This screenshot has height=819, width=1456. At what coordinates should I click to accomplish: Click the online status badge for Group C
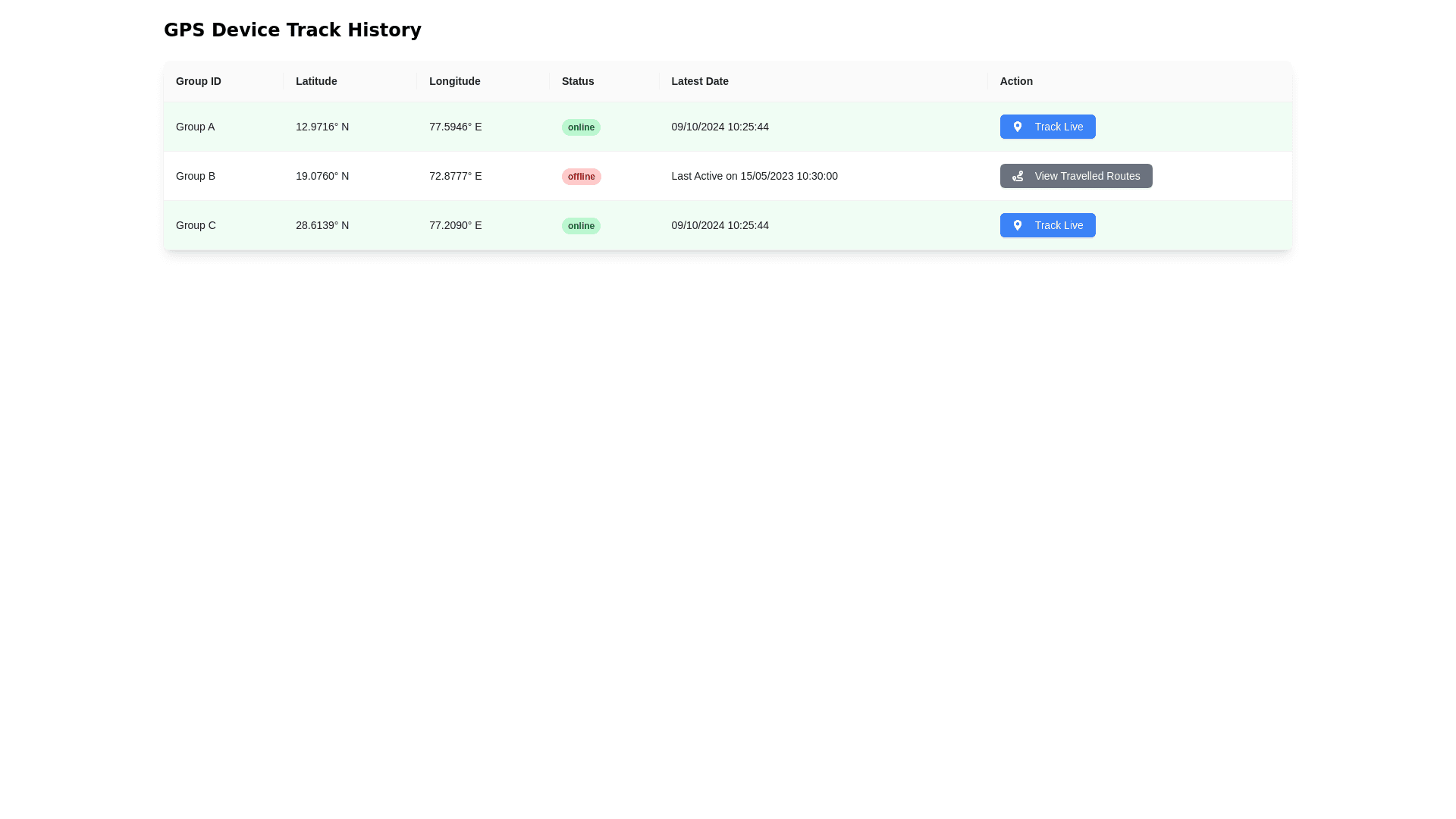point(580,226)
